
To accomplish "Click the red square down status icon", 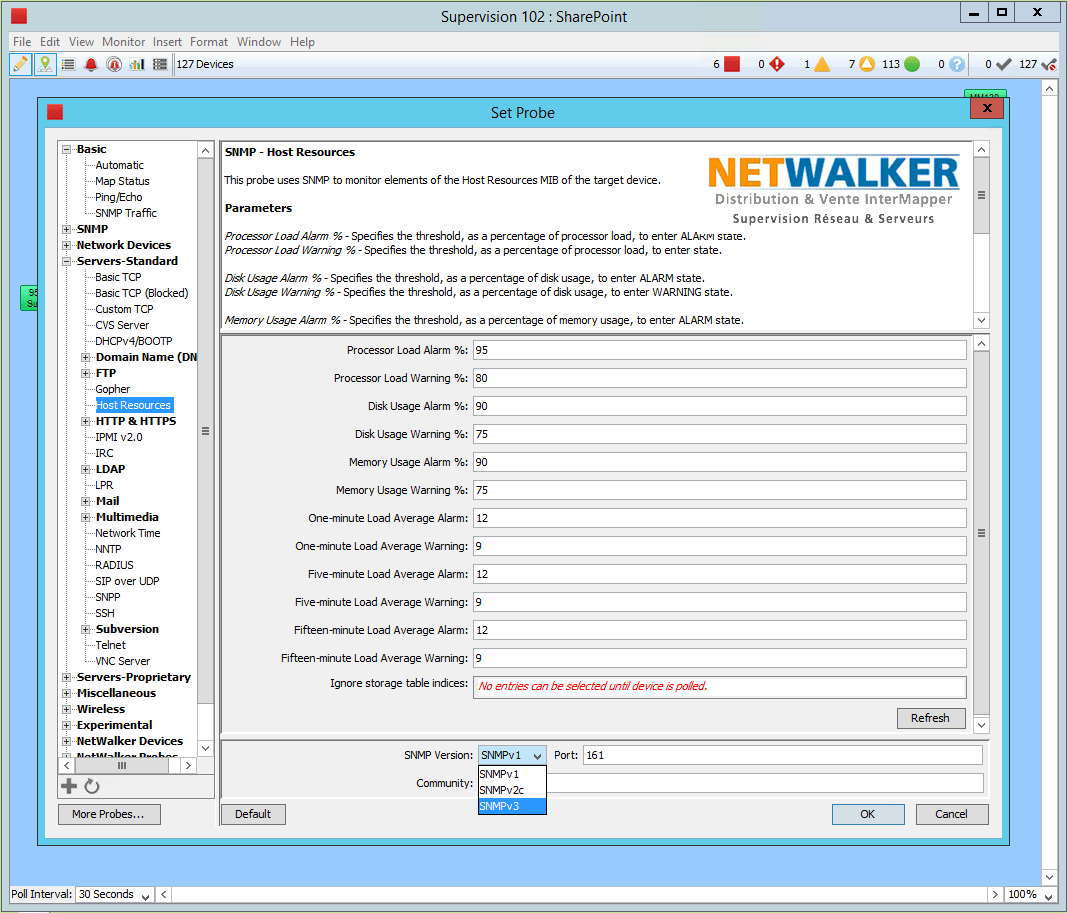I will (x=732, y=64).
